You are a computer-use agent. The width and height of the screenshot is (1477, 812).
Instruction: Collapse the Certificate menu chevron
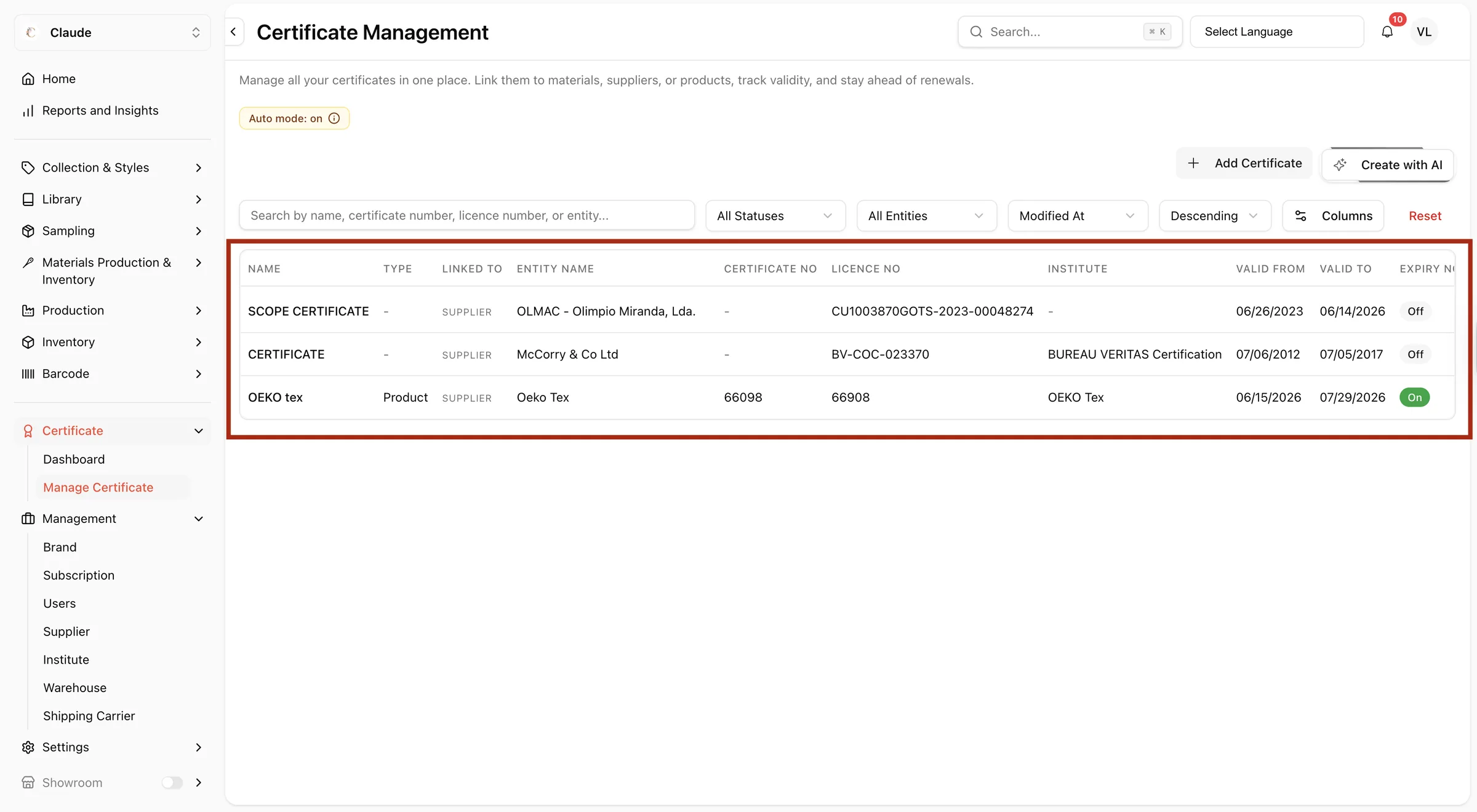[x=199, y=431]
